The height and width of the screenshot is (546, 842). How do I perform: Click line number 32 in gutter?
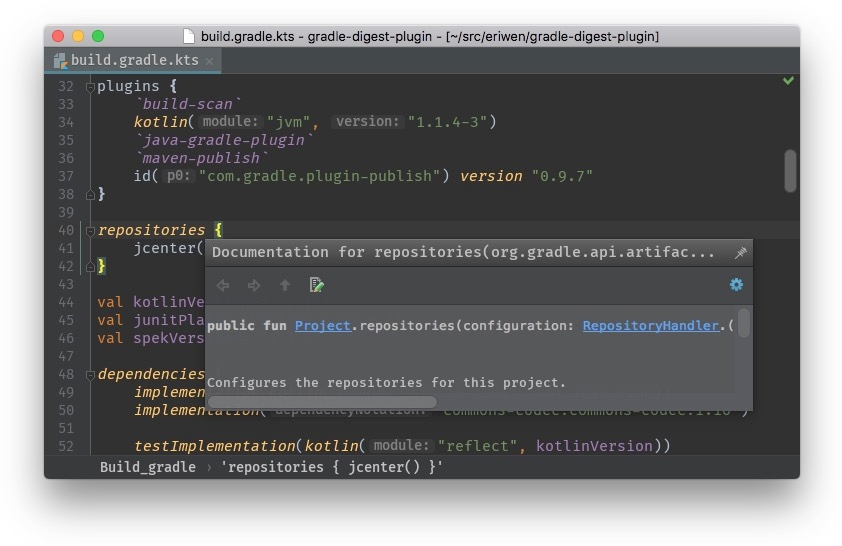[66, 86]
